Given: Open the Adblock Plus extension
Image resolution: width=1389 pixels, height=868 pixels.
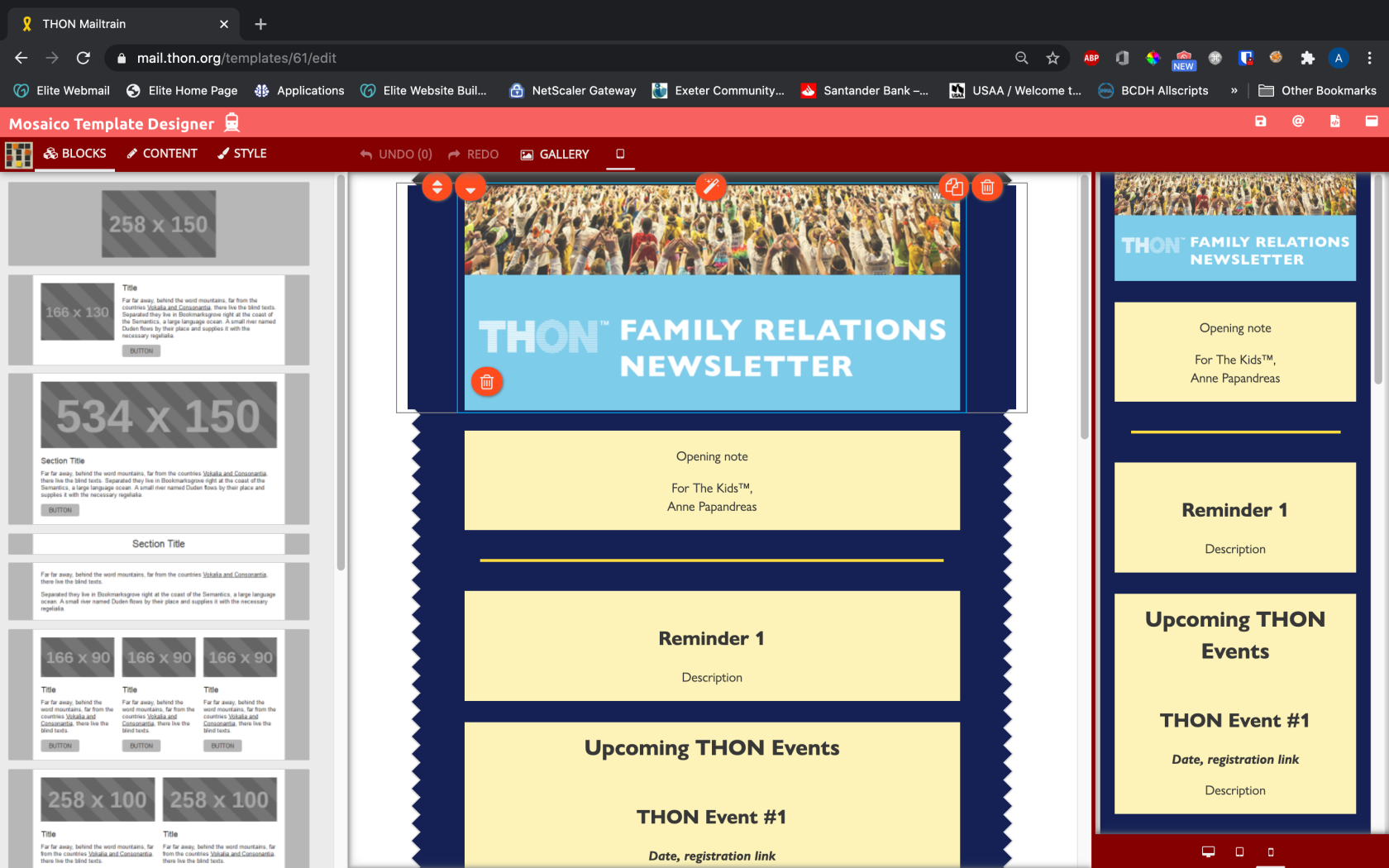Looking at the screenshot, I should [x=1091, y=58].
